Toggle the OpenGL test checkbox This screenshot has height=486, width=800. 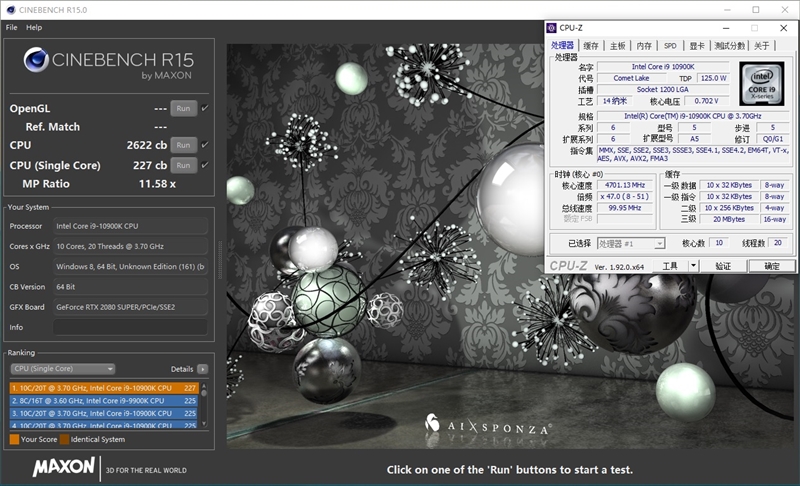(205, 108)
